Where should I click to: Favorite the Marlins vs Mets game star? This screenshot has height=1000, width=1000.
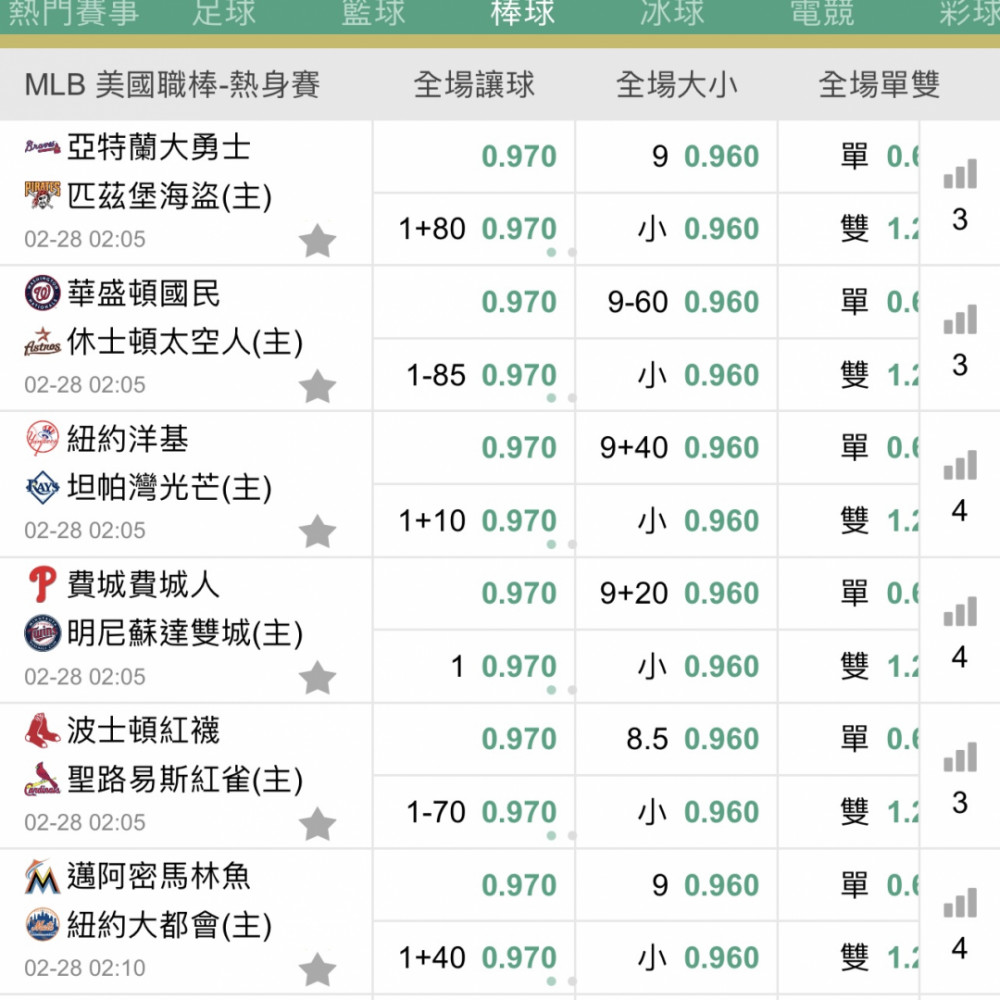click(317, 969)
